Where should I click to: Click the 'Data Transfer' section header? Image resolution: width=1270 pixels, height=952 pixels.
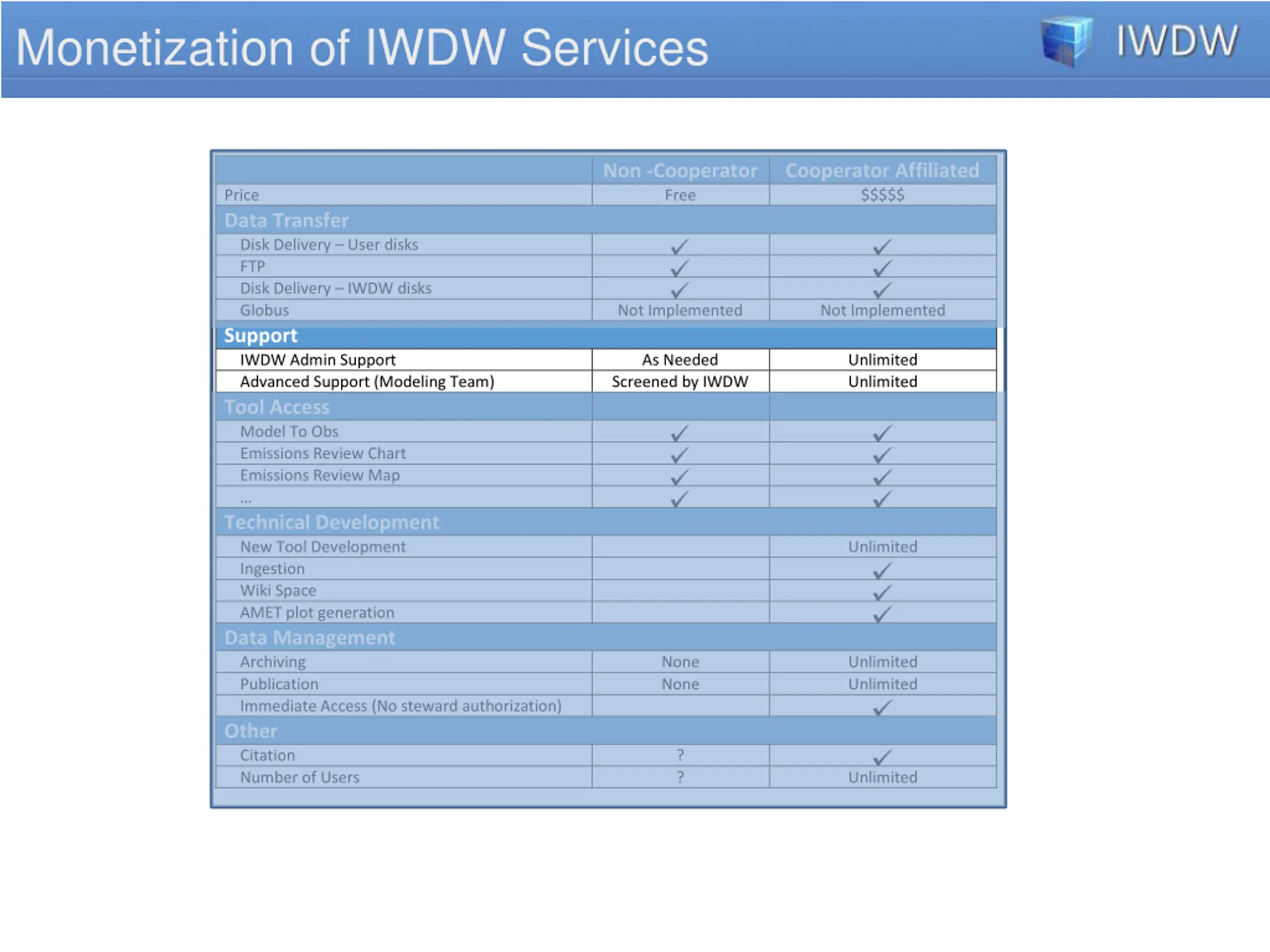click(x=287, y=220)
